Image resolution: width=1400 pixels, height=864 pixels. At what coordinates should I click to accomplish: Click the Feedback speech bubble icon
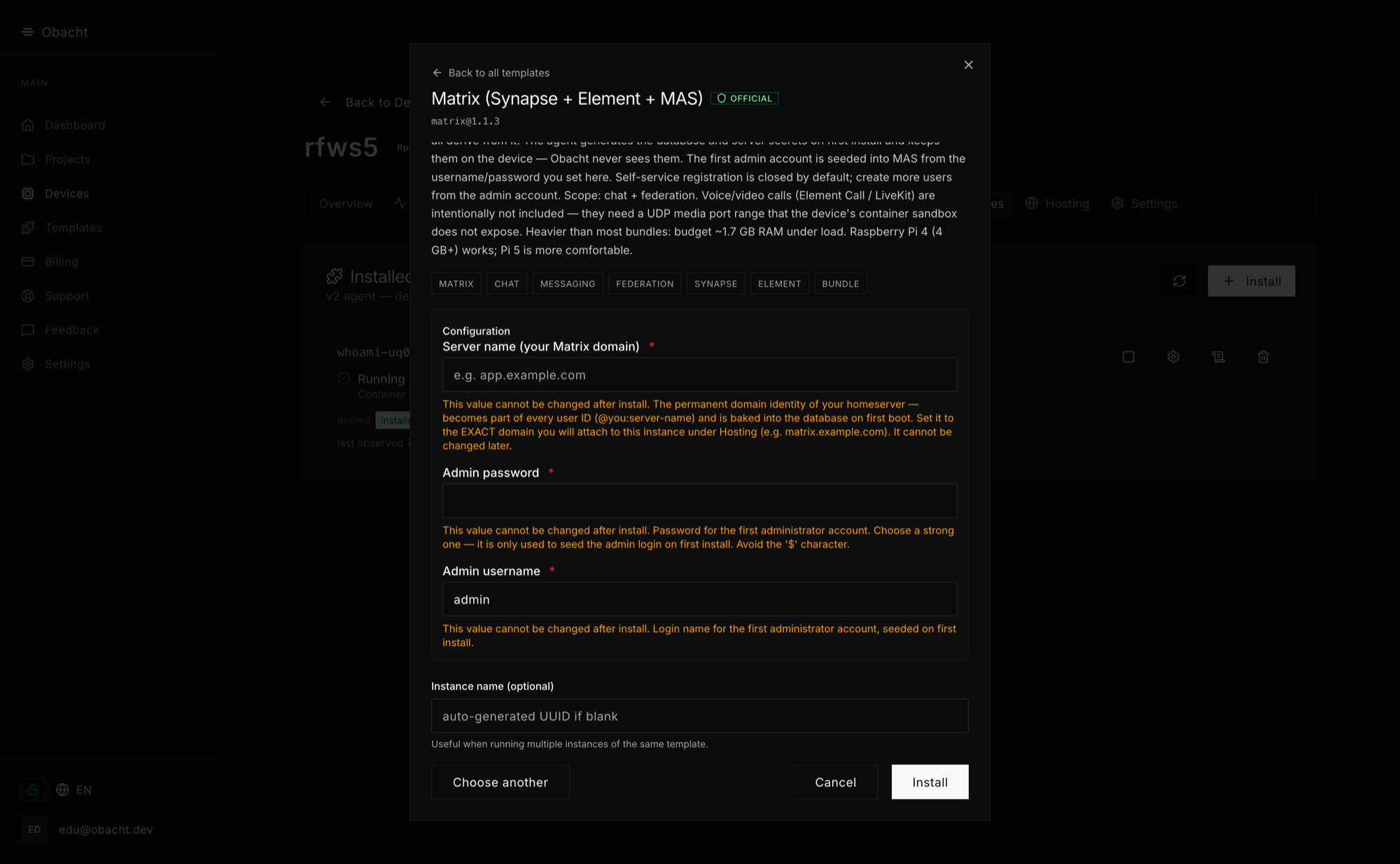tap(28, 330)
